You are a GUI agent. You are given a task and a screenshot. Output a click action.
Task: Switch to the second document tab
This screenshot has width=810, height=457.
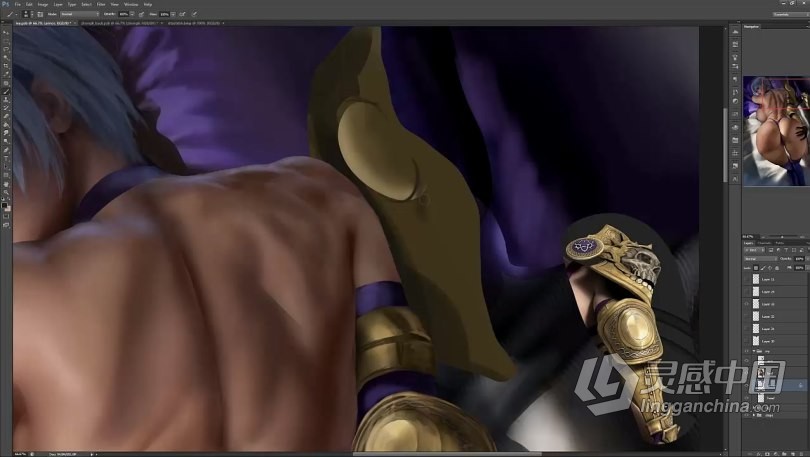[x=121, y=23]
